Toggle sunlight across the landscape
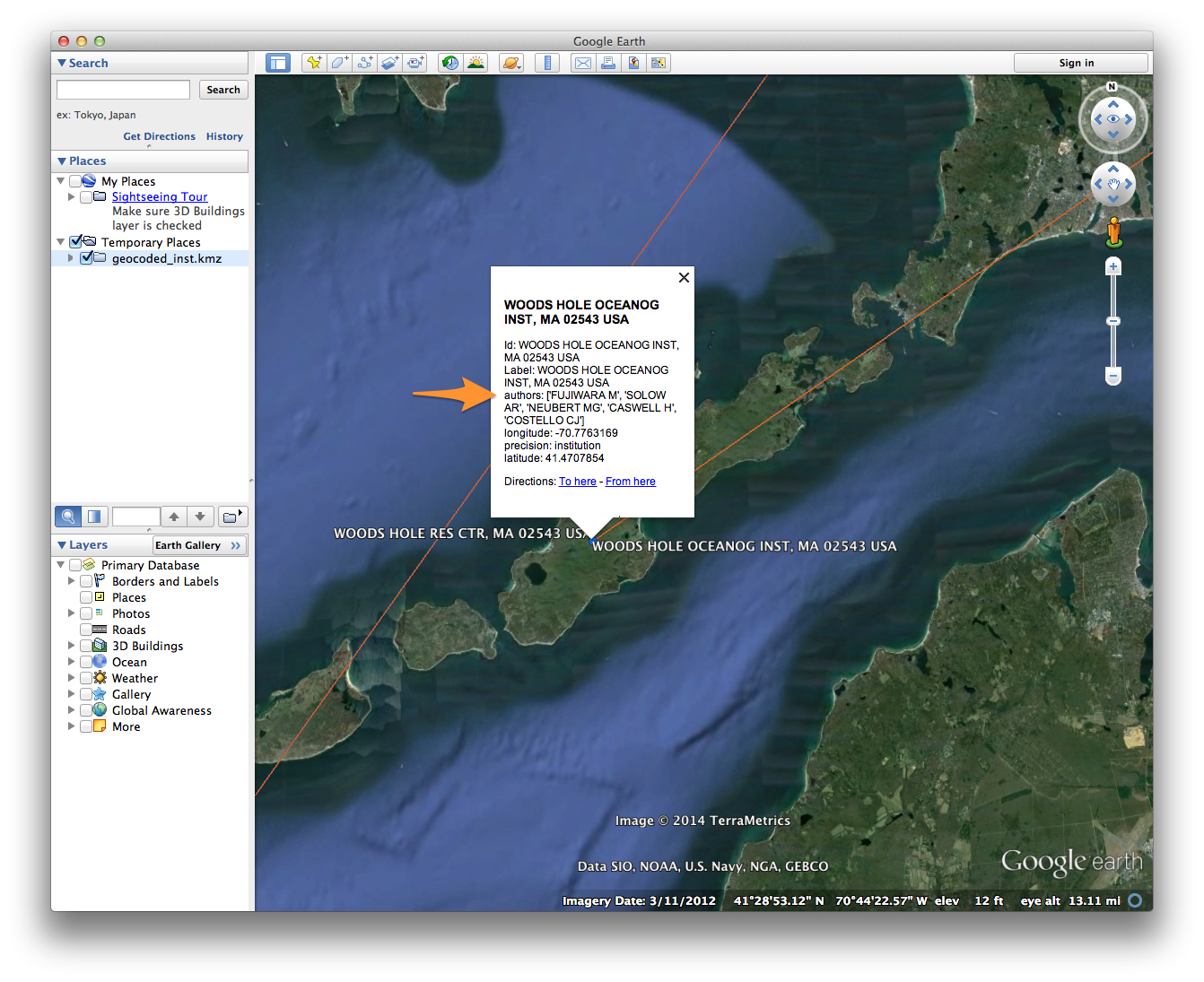Viewport: 1204px width, 982px height. pyautogui.click(x=475, y=63)
